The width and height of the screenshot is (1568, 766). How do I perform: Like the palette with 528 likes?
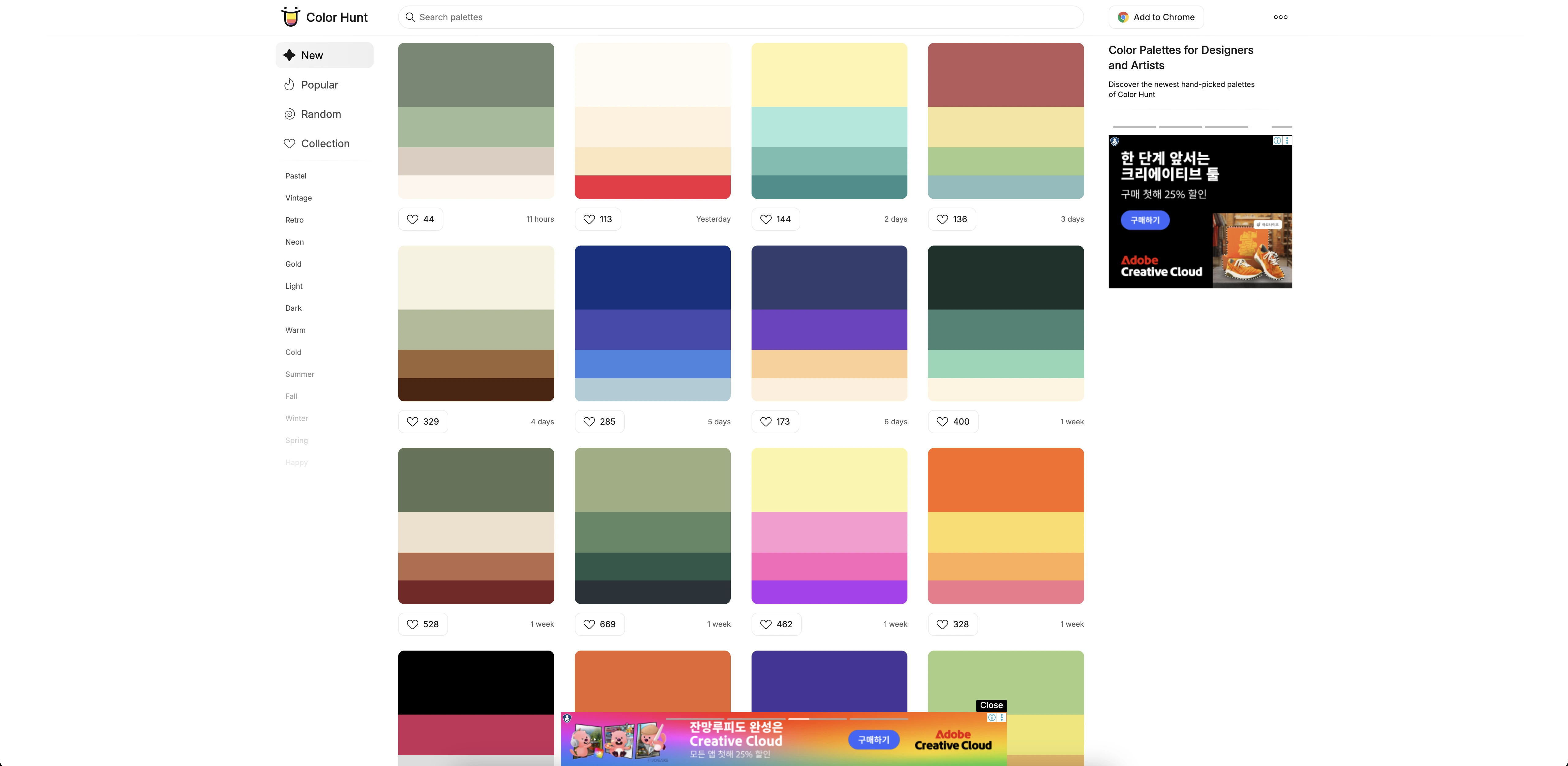(423, 624)
